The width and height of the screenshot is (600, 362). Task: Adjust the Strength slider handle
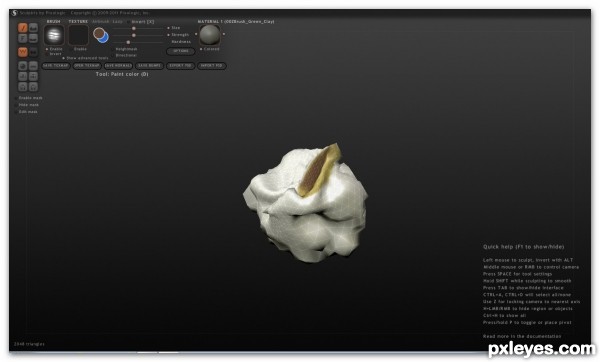[134, 35]
